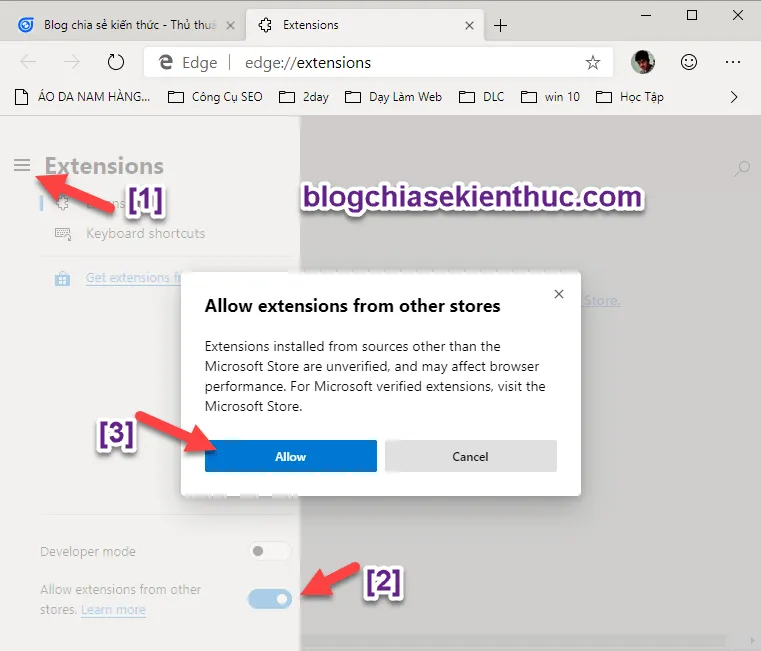761x651 pixels.
Task: Close the Extensions tab
Action: click(x=469, y=25)
